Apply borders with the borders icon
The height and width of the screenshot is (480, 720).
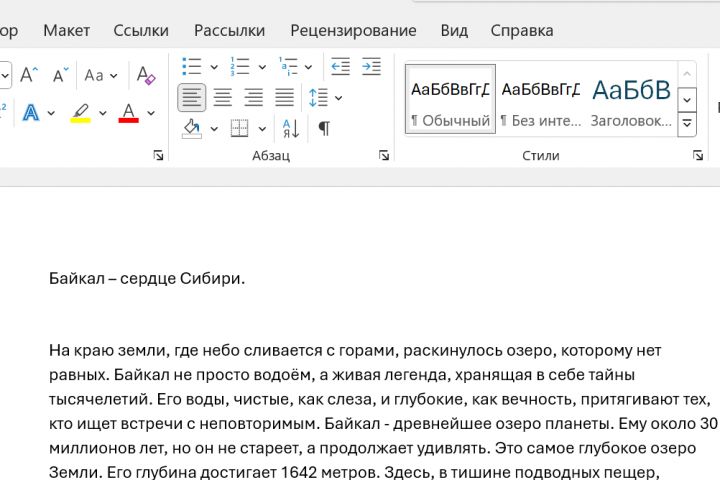click(x=239, y=129)
